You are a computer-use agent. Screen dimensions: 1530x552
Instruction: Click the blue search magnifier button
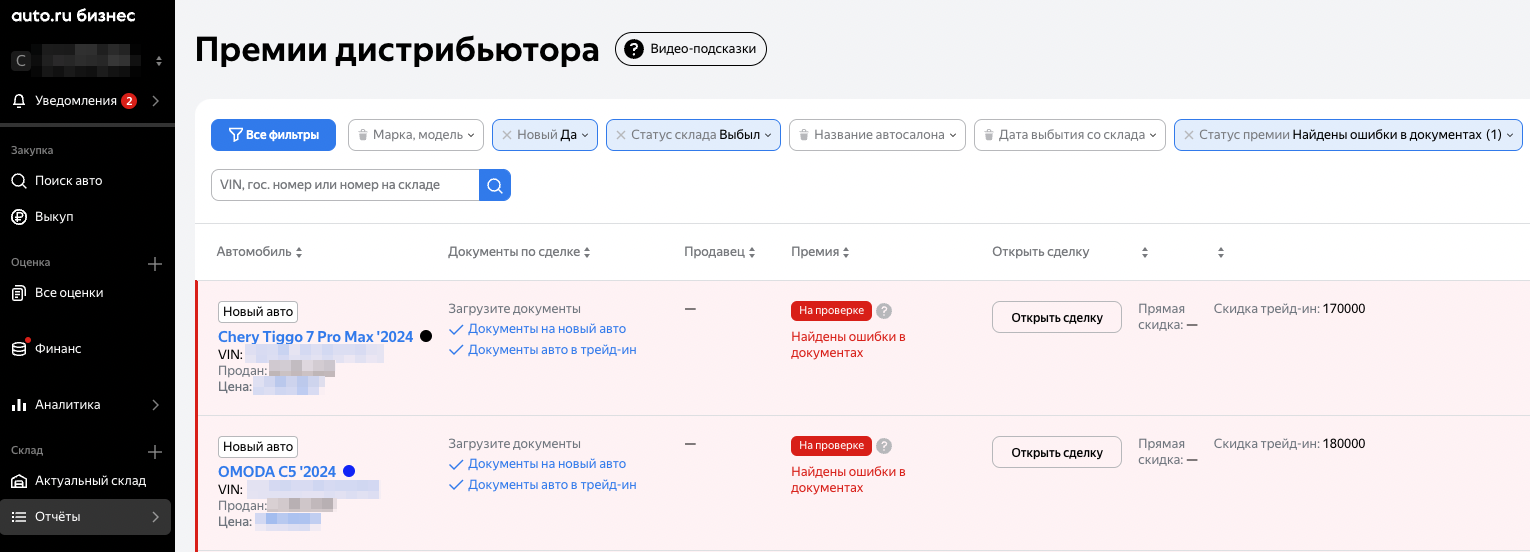pyautogui.click(x=495, y=184)
